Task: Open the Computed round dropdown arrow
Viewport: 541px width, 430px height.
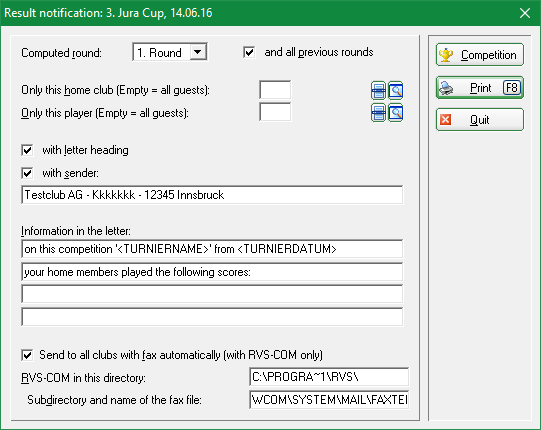Action: pyautogui.click(x=198, y=52)
